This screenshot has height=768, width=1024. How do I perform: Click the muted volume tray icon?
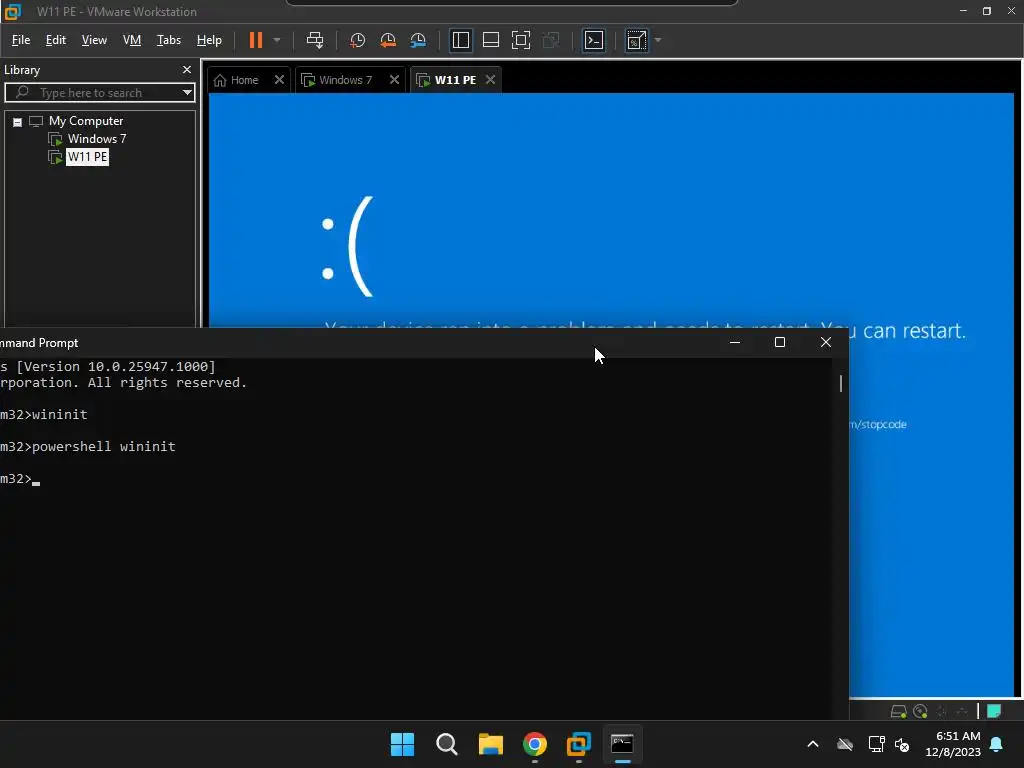point(902,744)
